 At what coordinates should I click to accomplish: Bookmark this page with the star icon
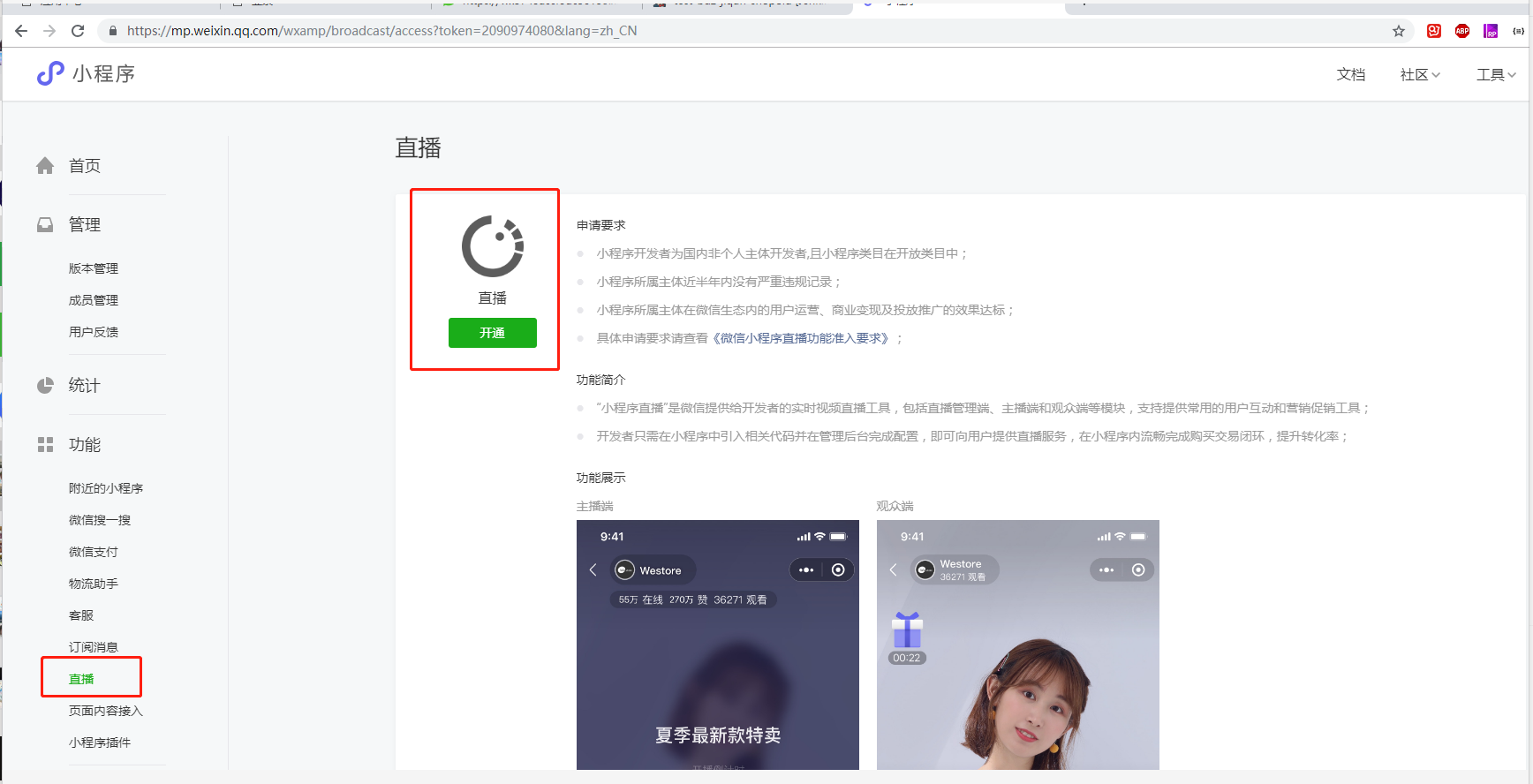pyautogui.click(x=1399, y=31)
